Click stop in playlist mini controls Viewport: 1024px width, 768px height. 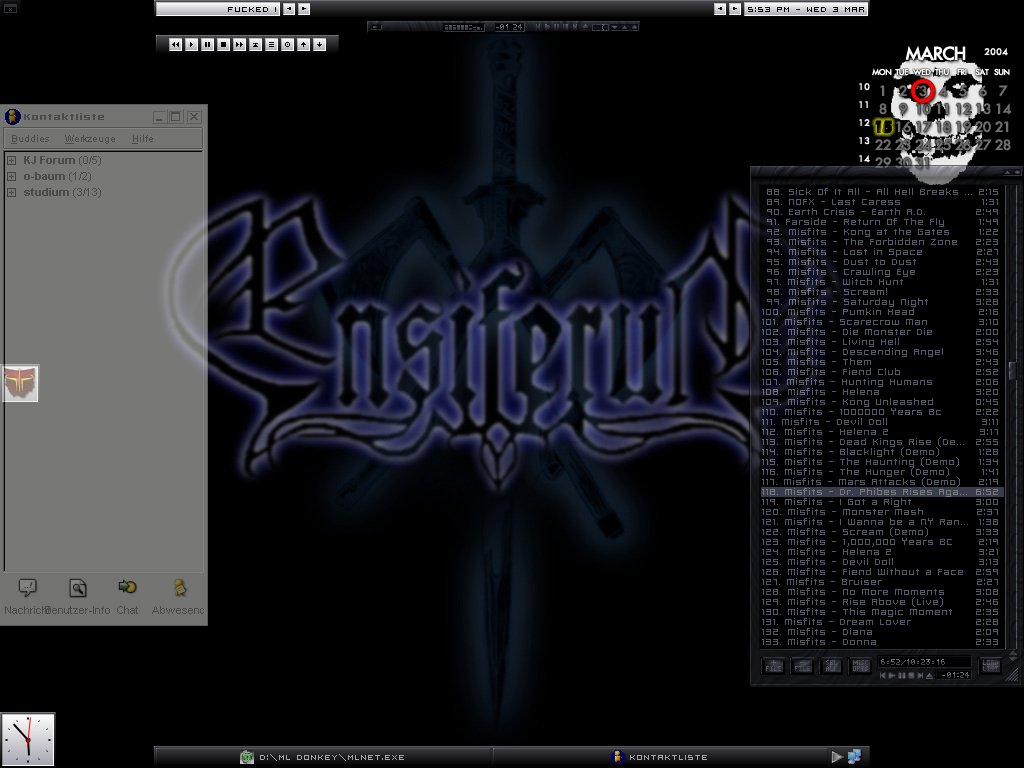point(910,675)
